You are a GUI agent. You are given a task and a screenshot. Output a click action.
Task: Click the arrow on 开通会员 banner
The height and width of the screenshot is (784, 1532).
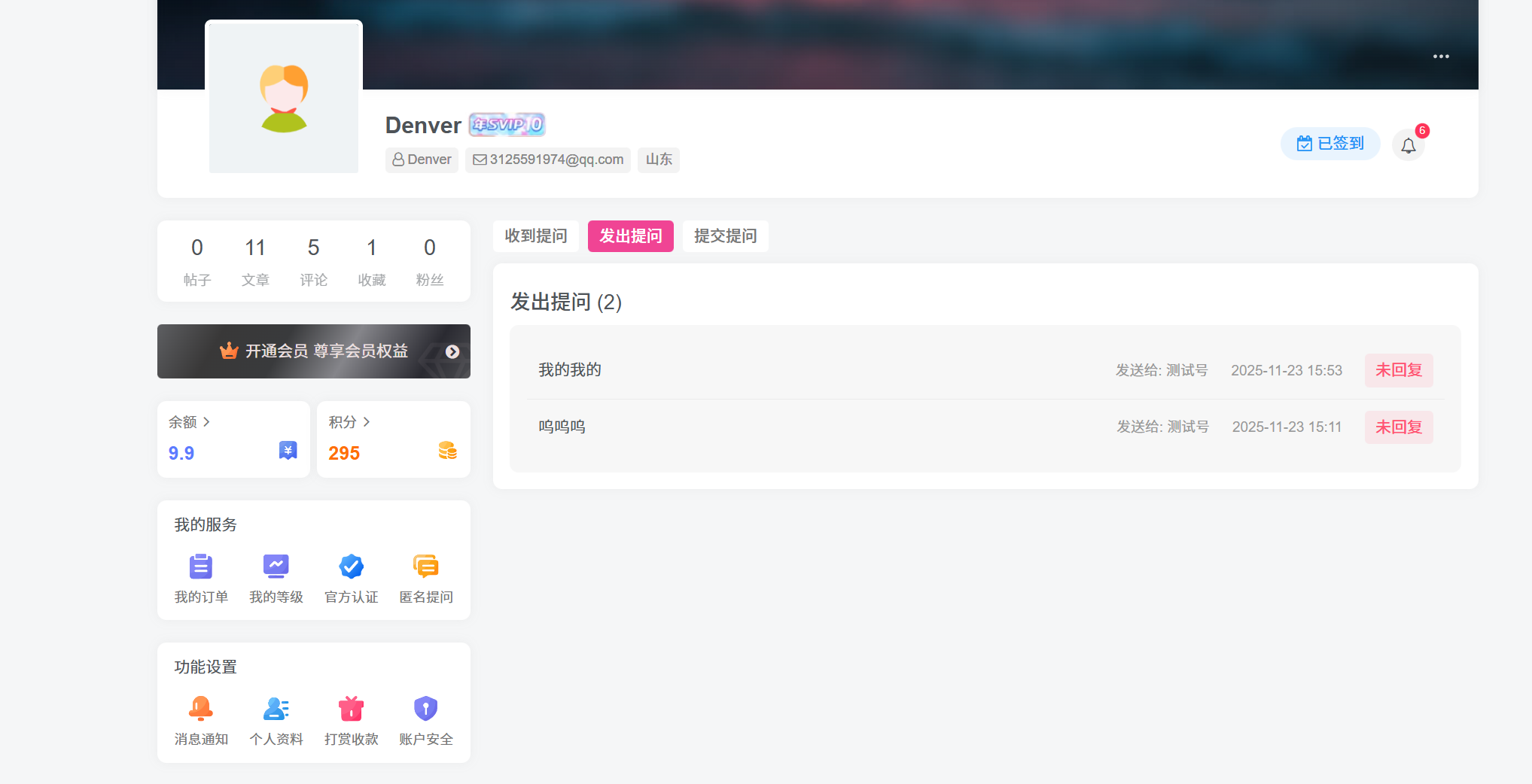pyautogui.click(x=452, y=351)
